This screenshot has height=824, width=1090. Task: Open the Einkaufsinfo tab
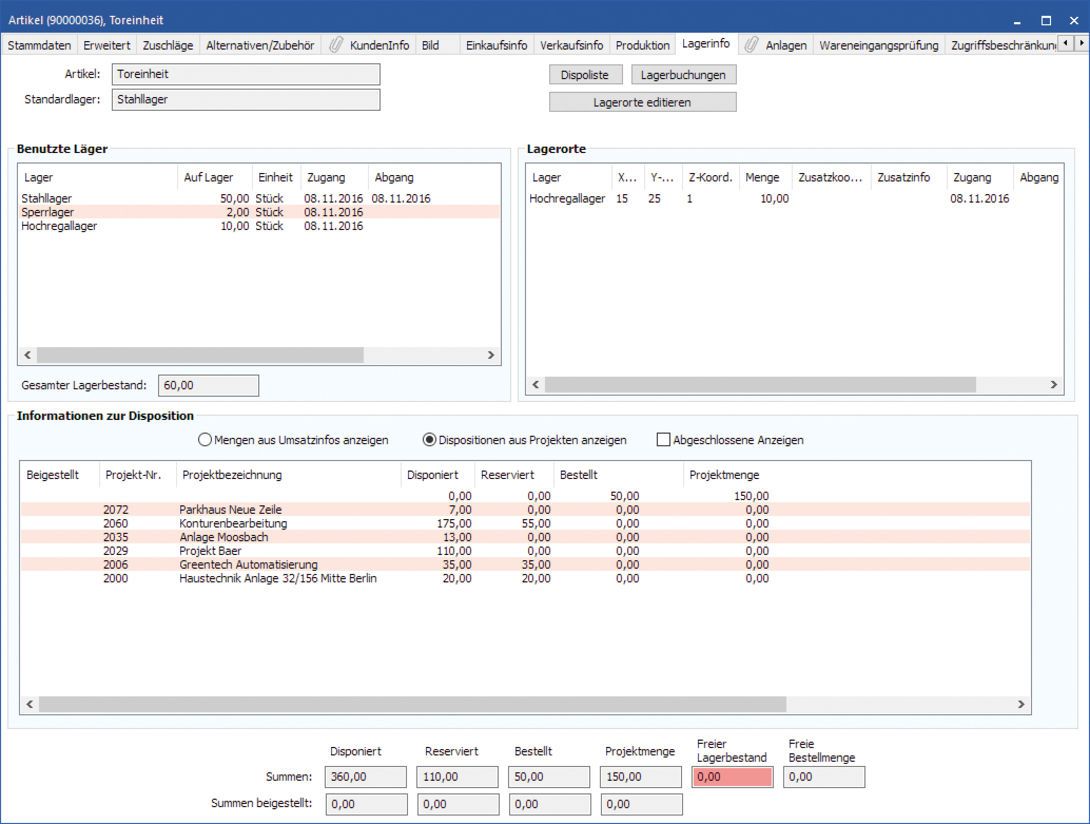(496, 45)
